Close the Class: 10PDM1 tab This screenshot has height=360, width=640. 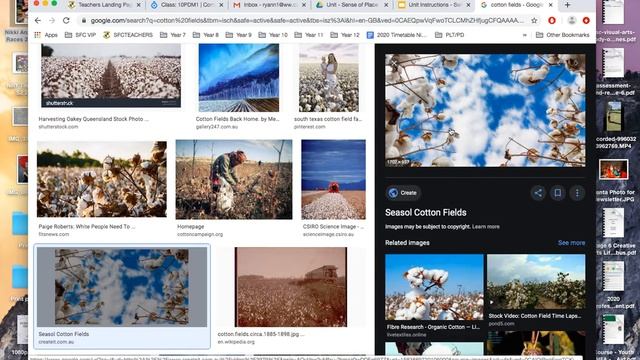pyautogui.click(x=221, y=5)
